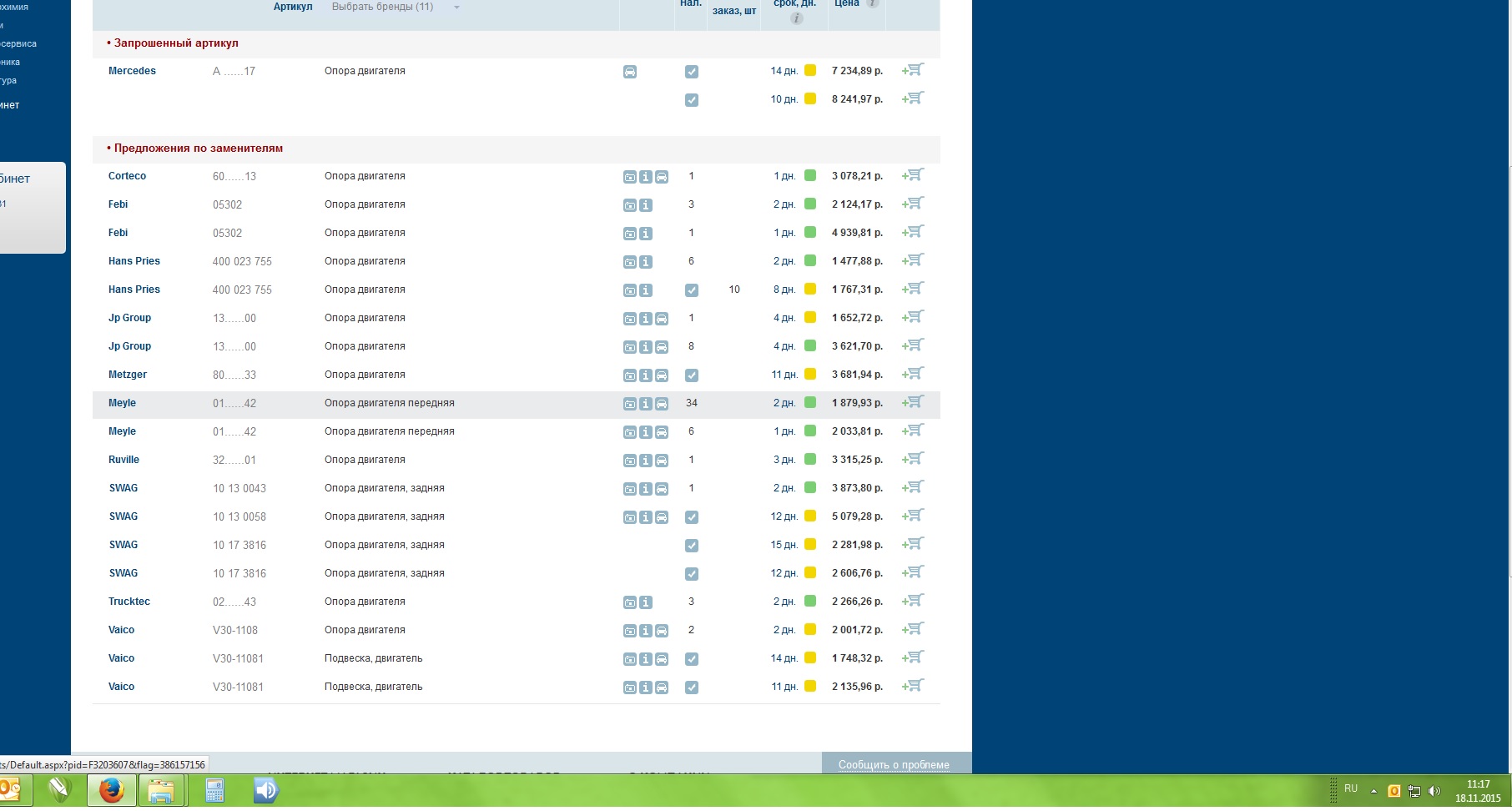Open photo icon for Corteco row
The image size is (1512, 811).
pos(630,177)
